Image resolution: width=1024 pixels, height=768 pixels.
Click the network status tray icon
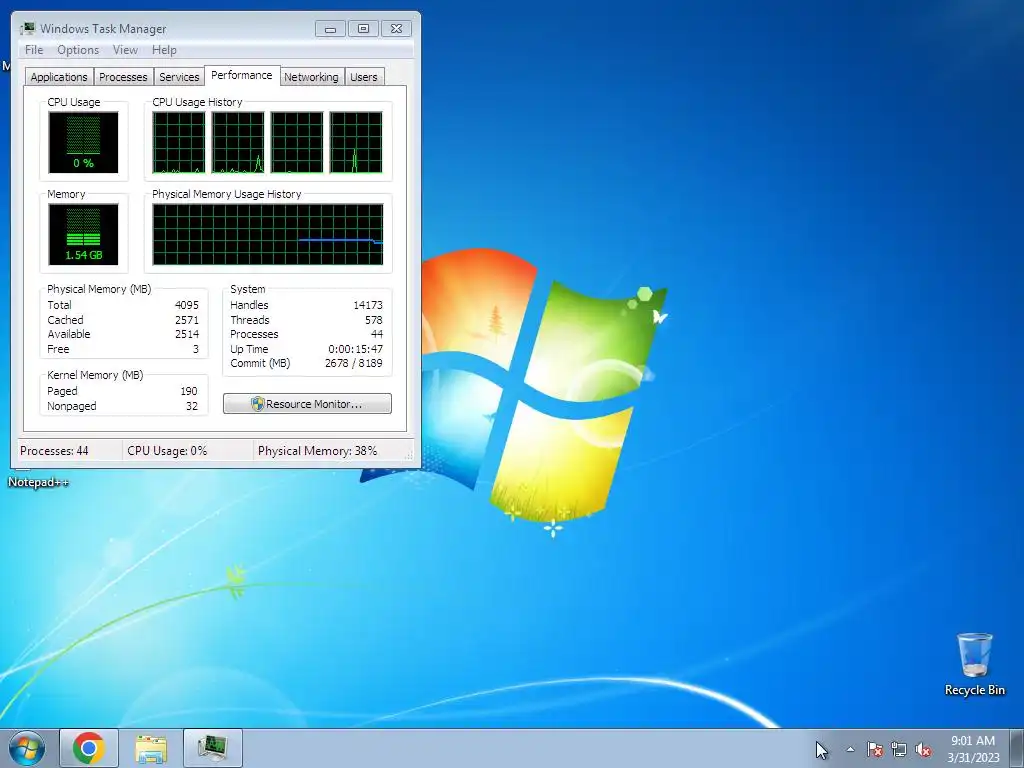[899, 750]
